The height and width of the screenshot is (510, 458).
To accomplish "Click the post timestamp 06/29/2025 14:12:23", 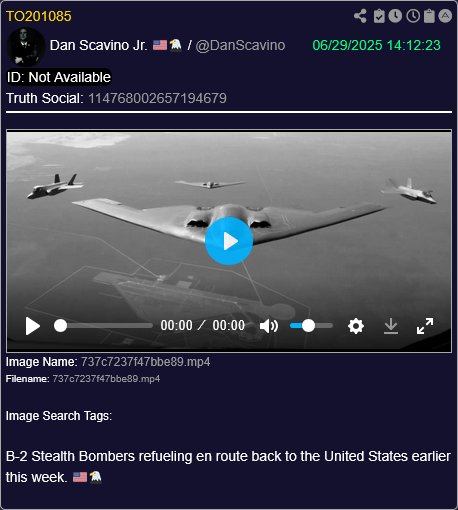I will pyautogui.click(x=376, y=45).
